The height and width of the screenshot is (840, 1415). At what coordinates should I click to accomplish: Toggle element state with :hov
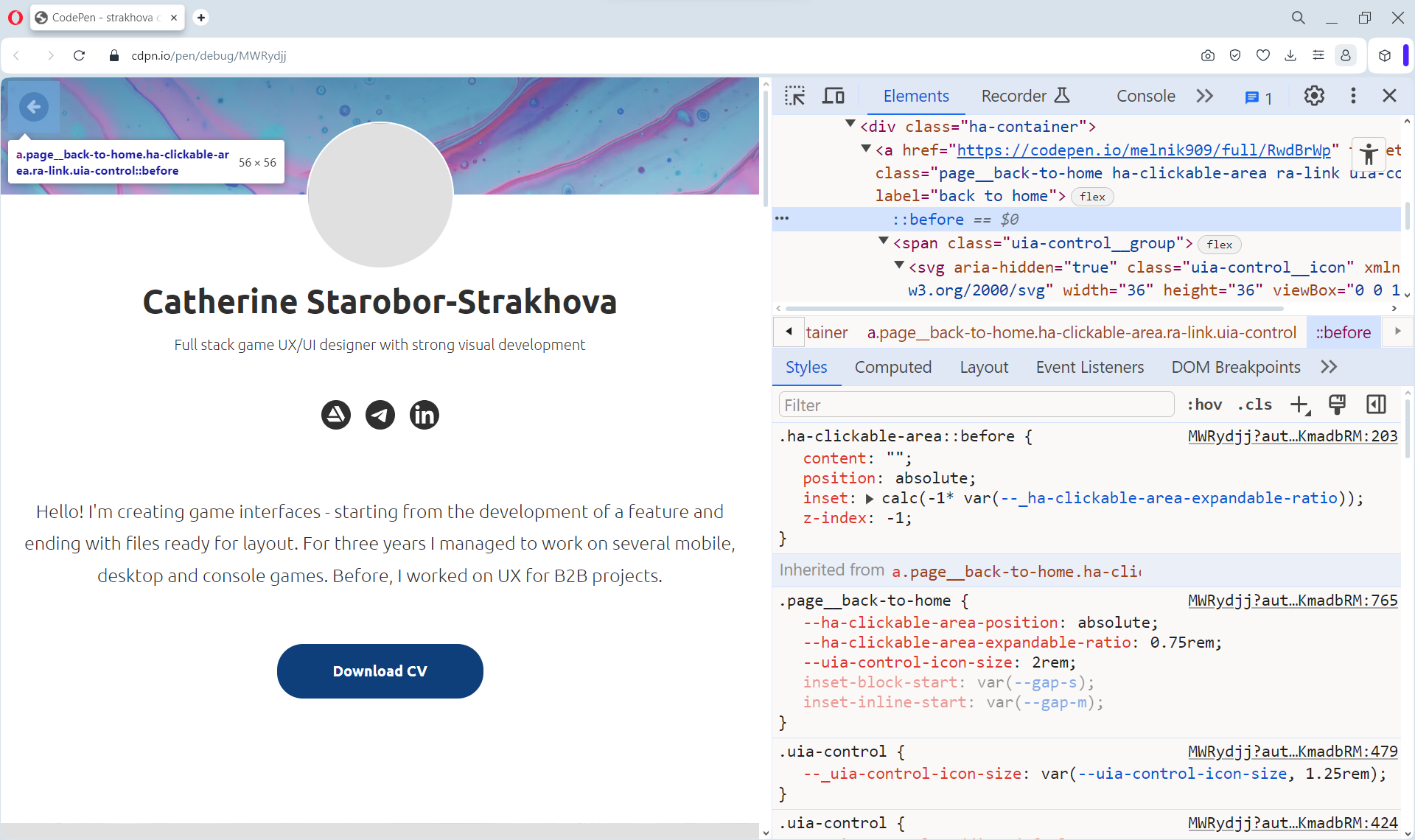(x=1204, y=405)
